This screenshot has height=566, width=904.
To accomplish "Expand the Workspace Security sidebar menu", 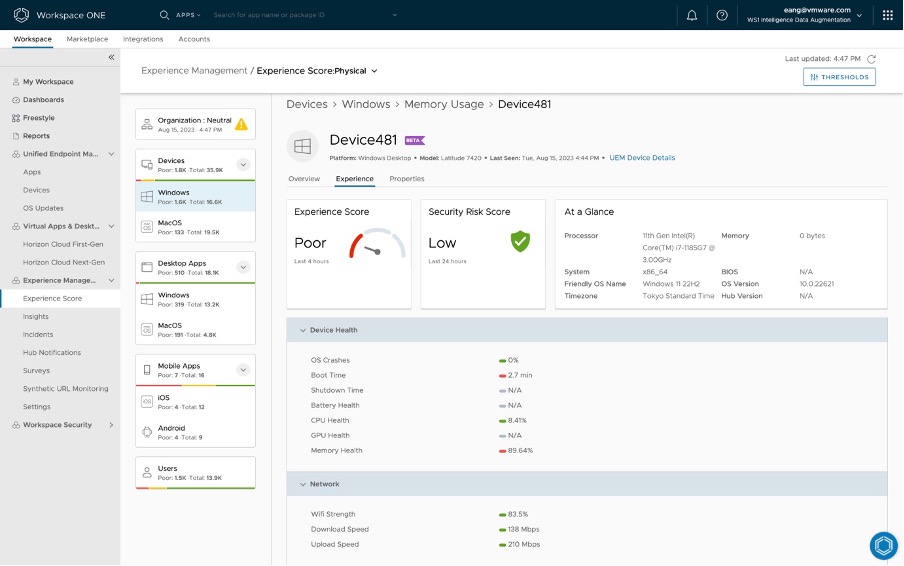I will click(111, 425).
